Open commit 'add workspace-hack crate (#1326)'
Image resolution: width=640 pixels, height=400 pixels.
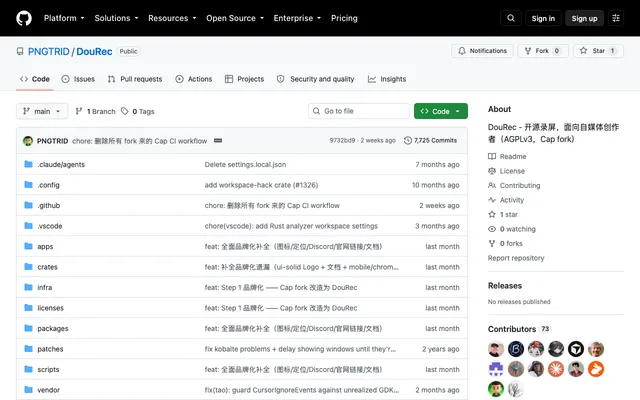coord(261,184)
